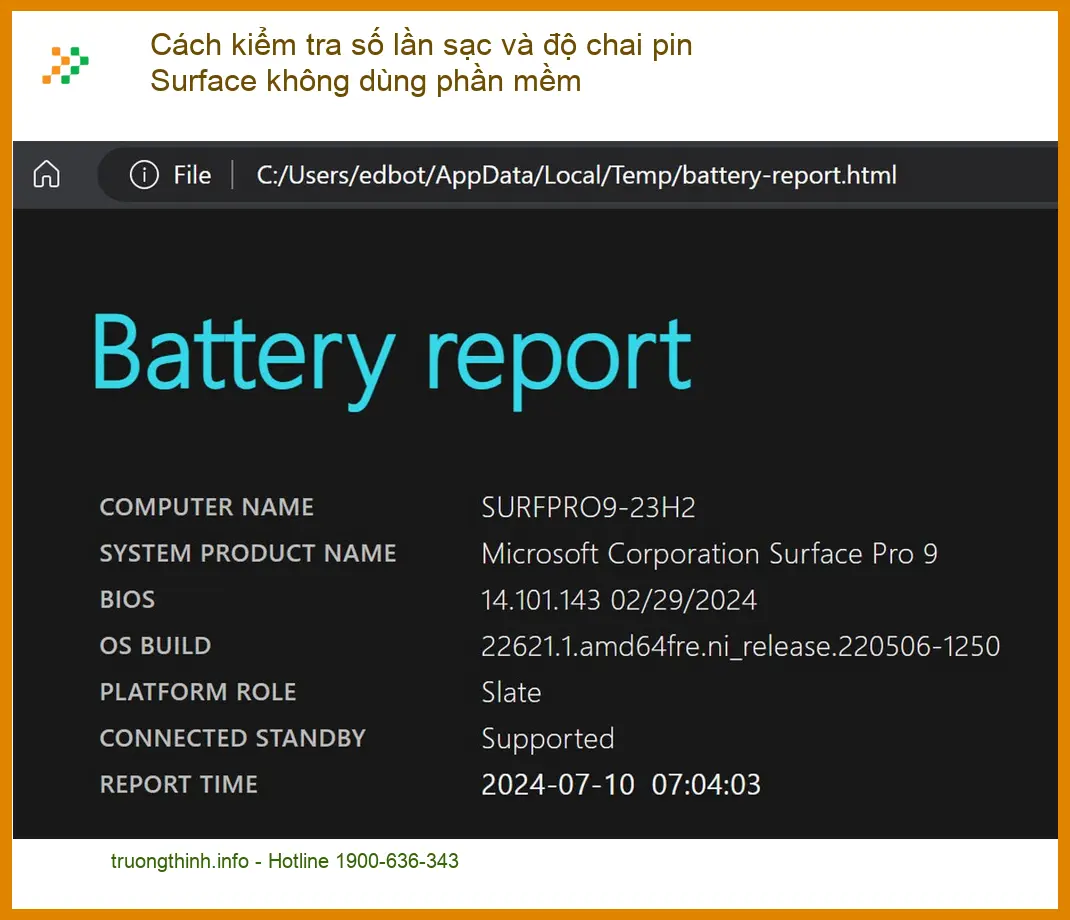
Task: Click the File label in address bar
Action: [x=192, y=175]
